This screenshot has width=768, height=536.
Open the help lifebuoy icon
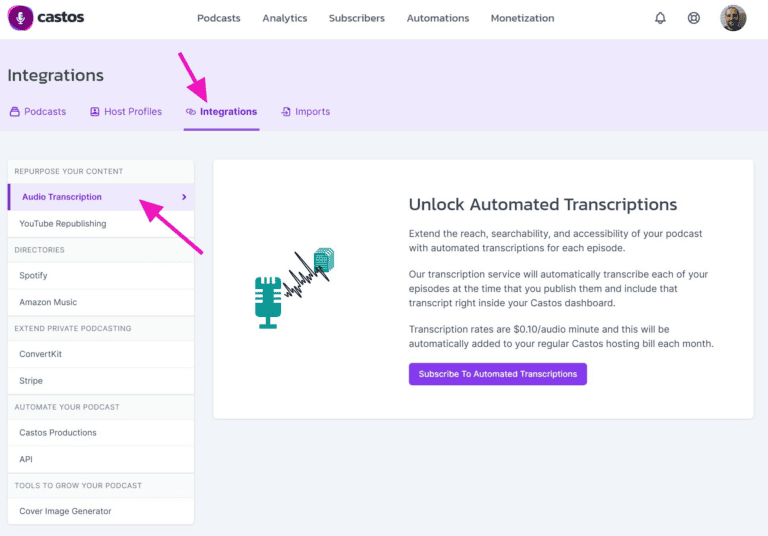click(694, 18)
